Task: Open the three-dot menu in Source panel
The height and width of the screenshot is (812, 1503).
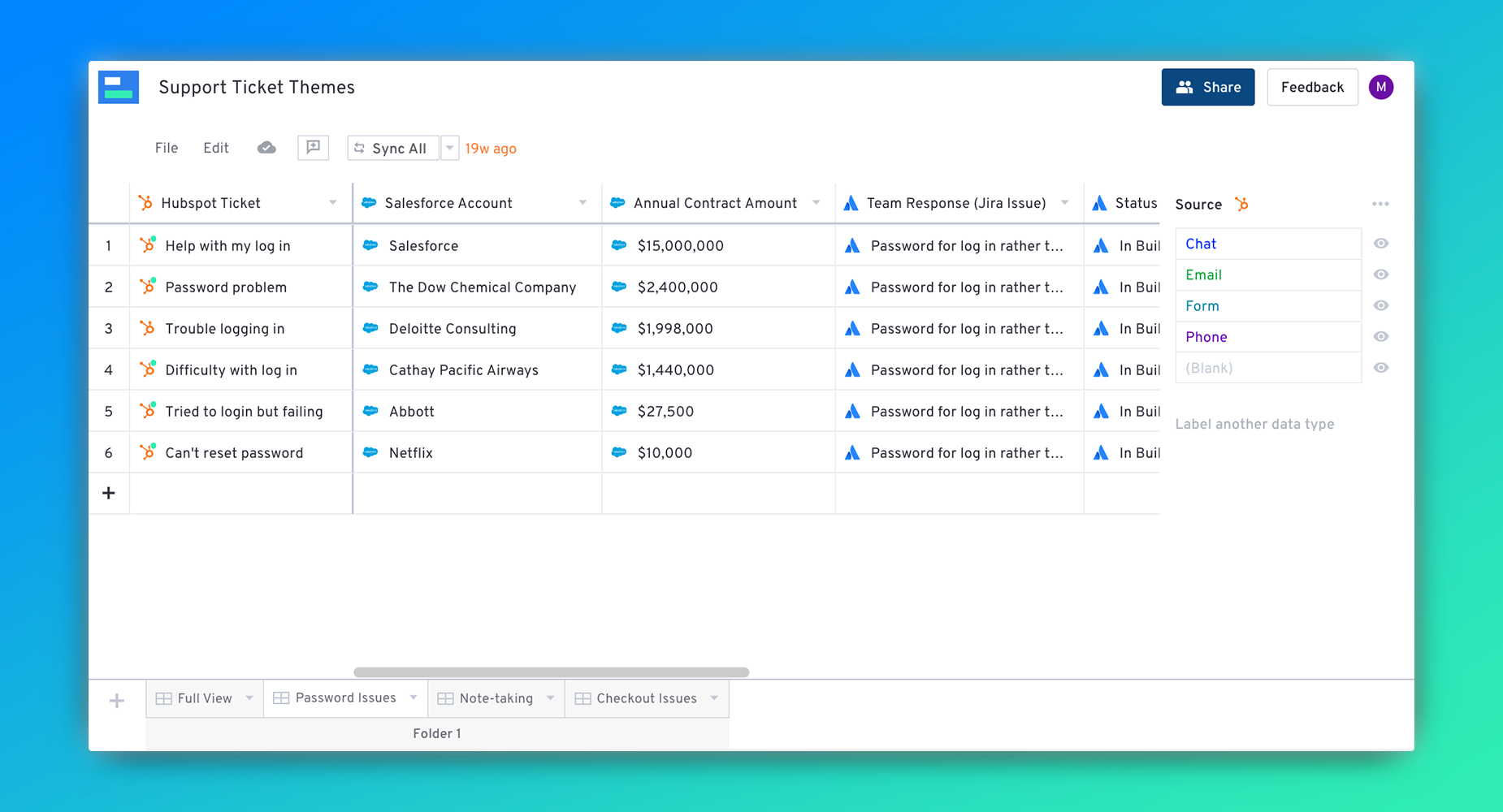Action: (x=1380, y=204)
